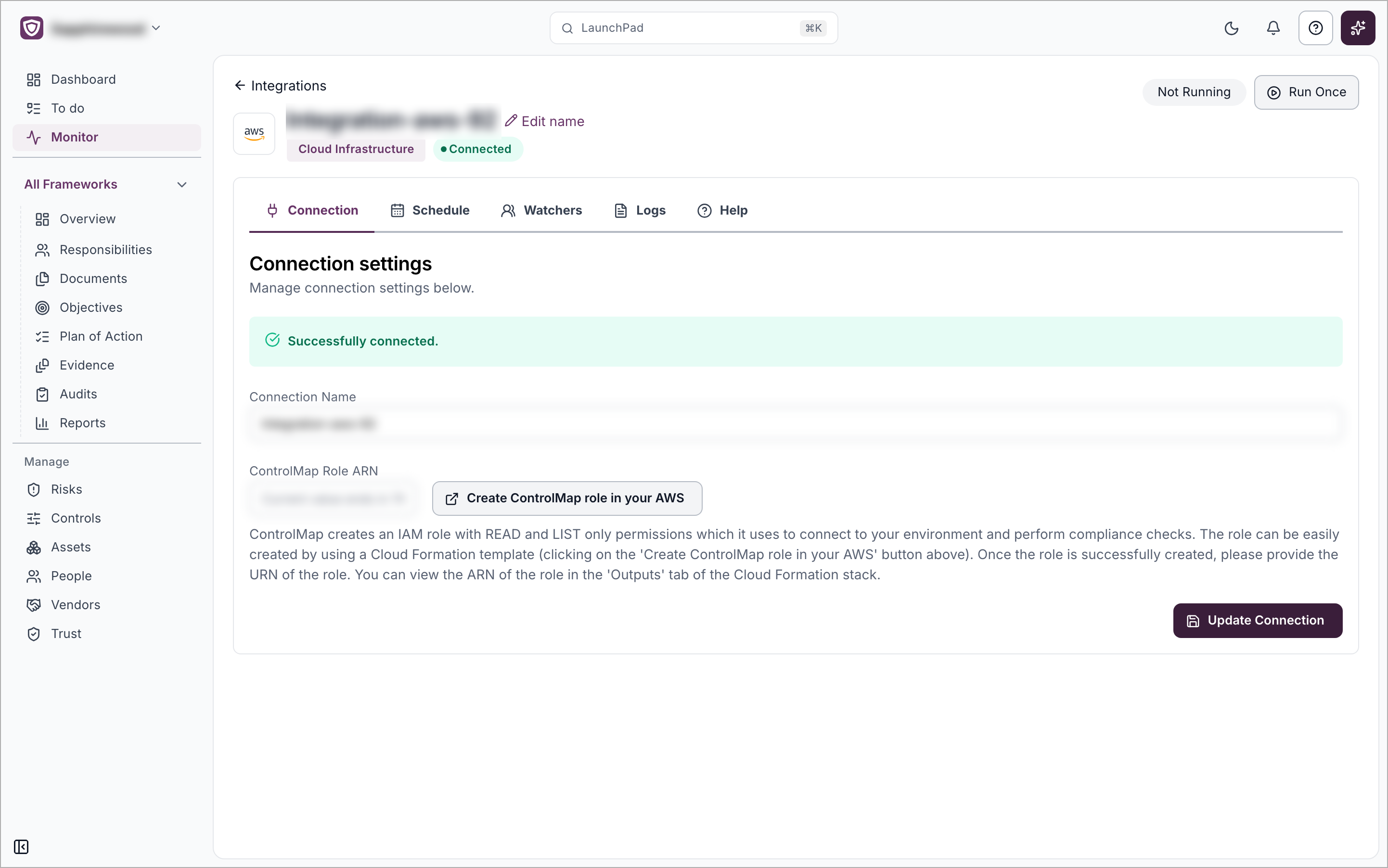The width and height of the screenshot is (1388, 868).
Task: Open AI assistant sparkle button
Action: click(1358, 28)
